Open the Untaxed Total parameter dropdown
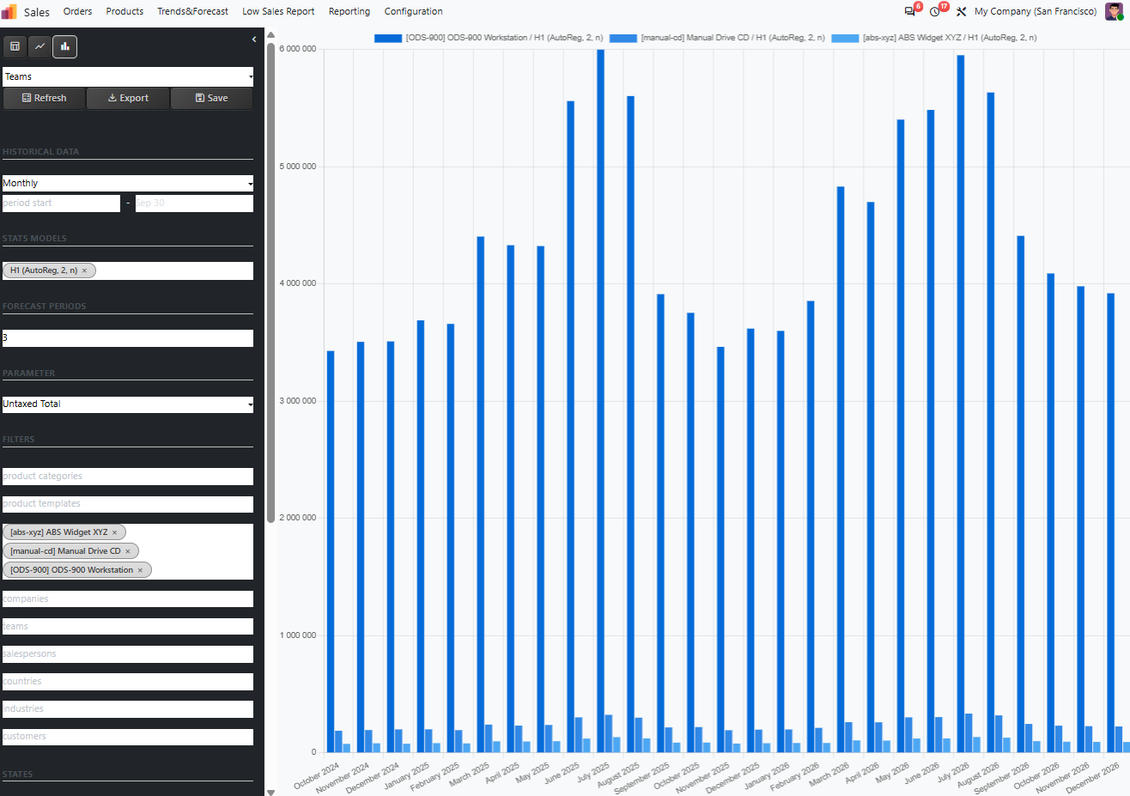Image resolution: width=1130 pixels, height=796 pixels. [128, 404]
